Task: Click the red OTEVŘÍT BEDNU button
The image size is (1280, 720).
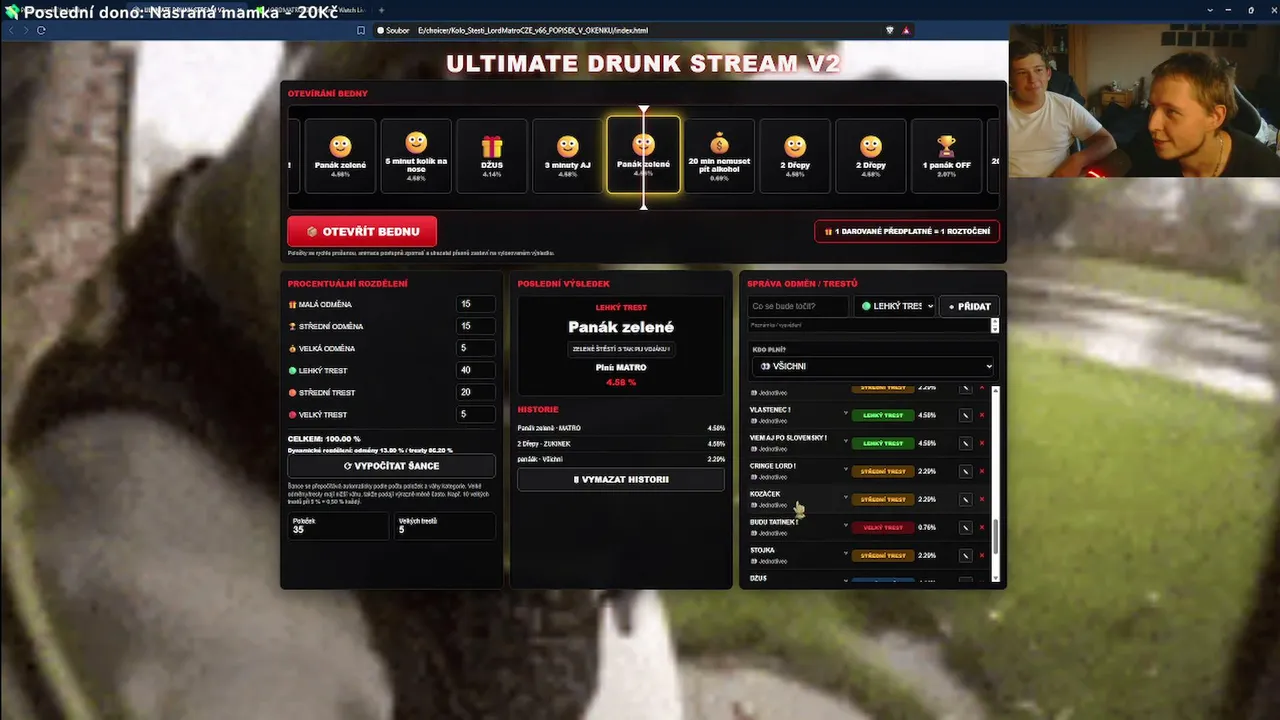Action: (x=362, y=231)
